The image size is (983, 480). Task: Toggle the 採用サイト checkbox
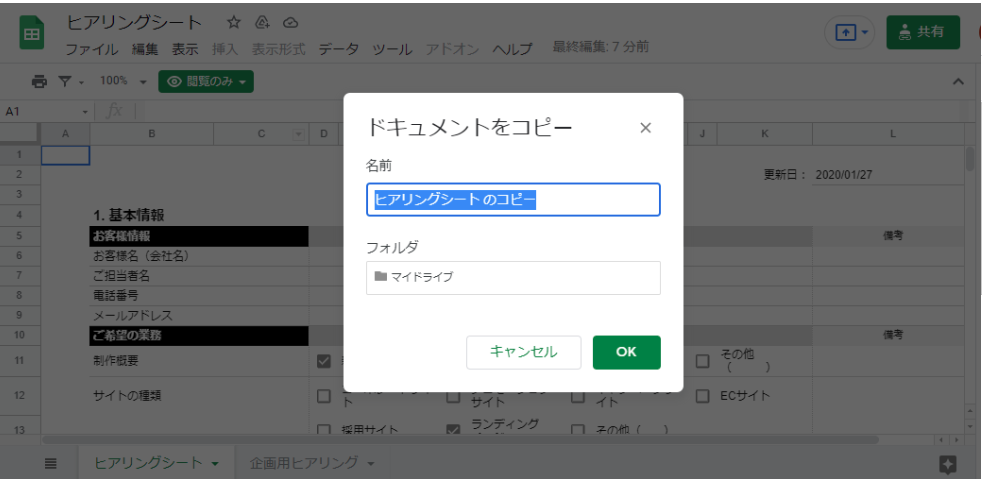pyautogui.click(x=323, y=430)
